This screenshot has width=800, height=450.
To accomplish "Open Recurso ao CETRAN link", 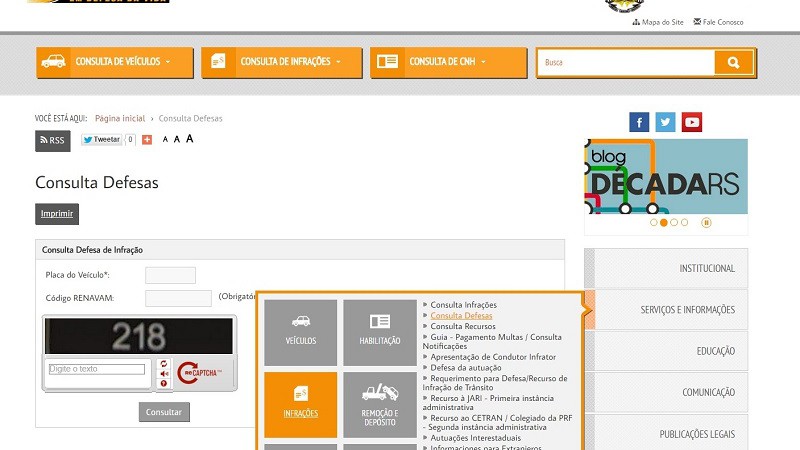I will [x=497, y=422].
